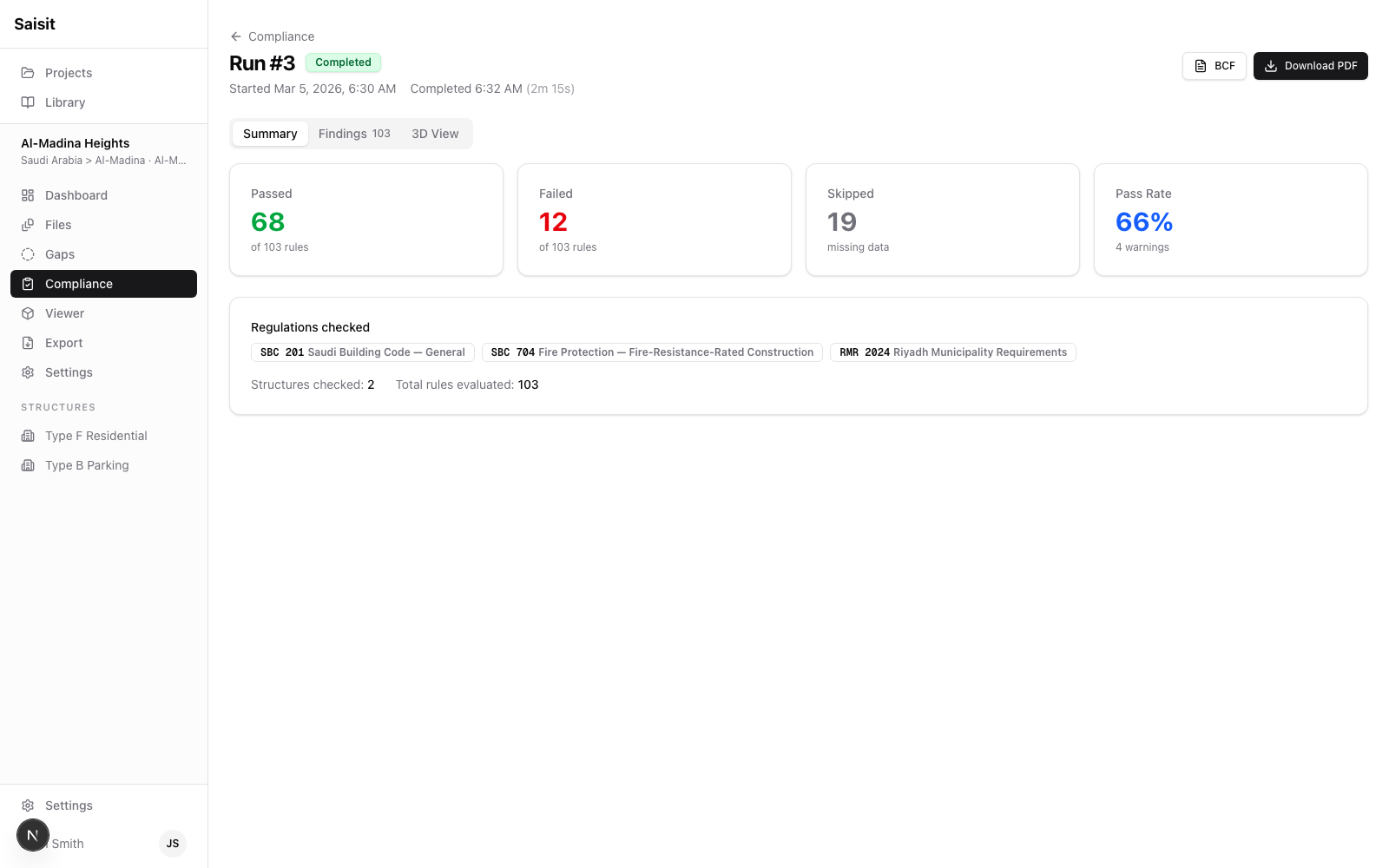
Task: Click the Files icon in sidebar
Action: click(28, 225)
